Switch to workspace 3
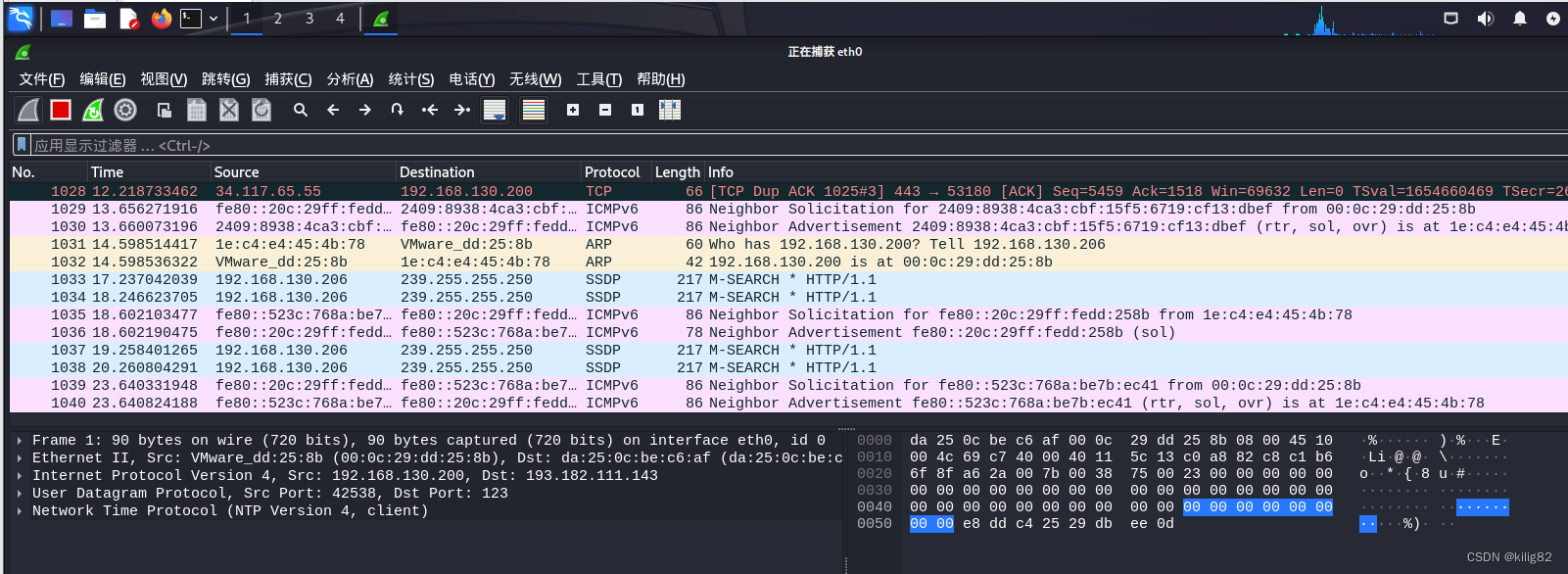The image size is (1568, 574). (x=309, y=19)
